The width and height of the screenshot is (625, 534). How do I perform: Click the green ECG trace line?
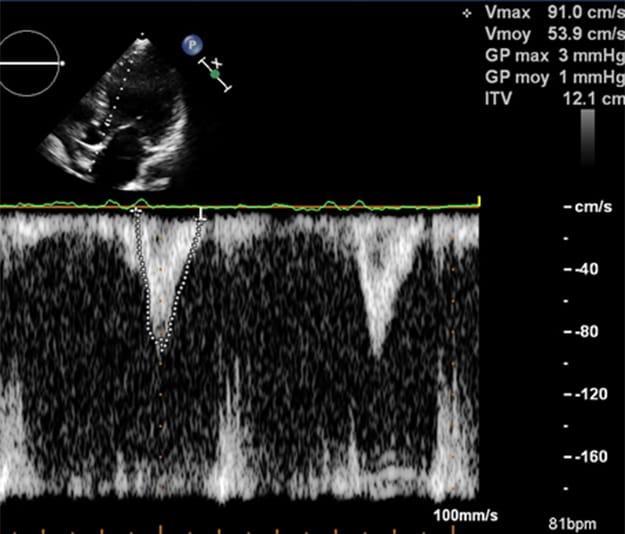(300, 206)
